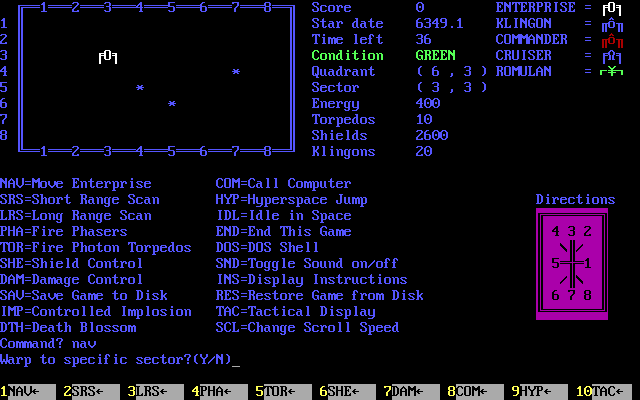640x400 pixels.
Task: Click the SND=Toggle Sound on/off entry
Action: click(x=307, y=263)
